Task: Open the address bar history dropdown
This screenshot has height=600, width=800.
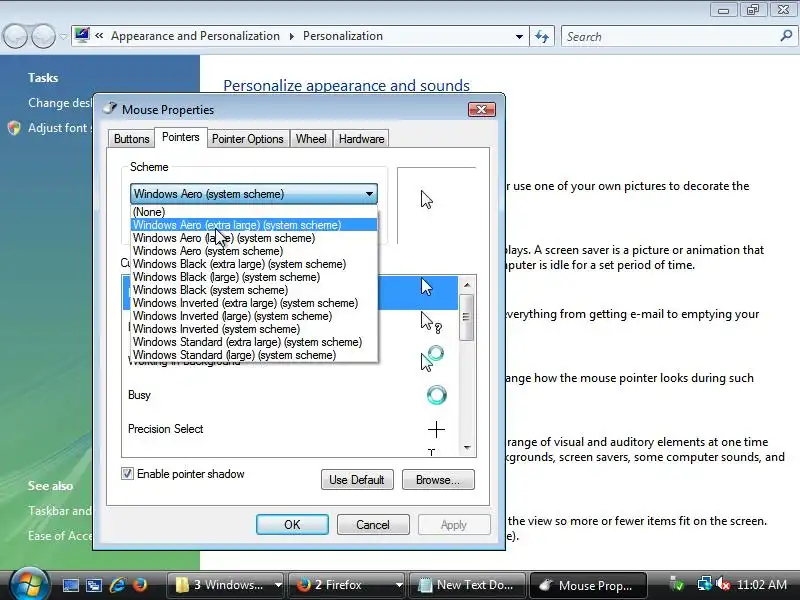Action: coord(519,36)
